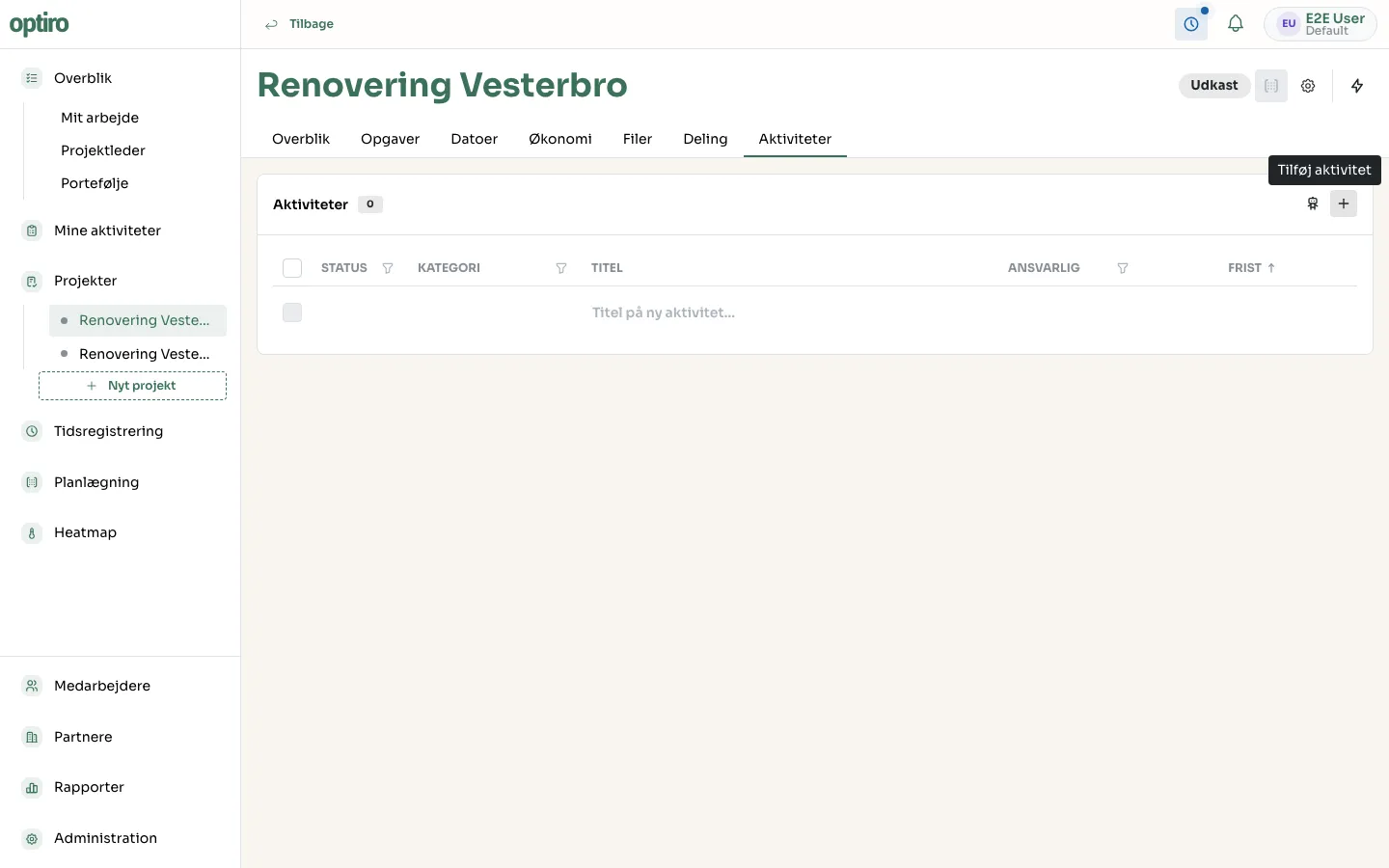The height and width of the screenshot is (868, 1389).
Task: Open Planlægning in the sidebar
Action: pos(96,482)
